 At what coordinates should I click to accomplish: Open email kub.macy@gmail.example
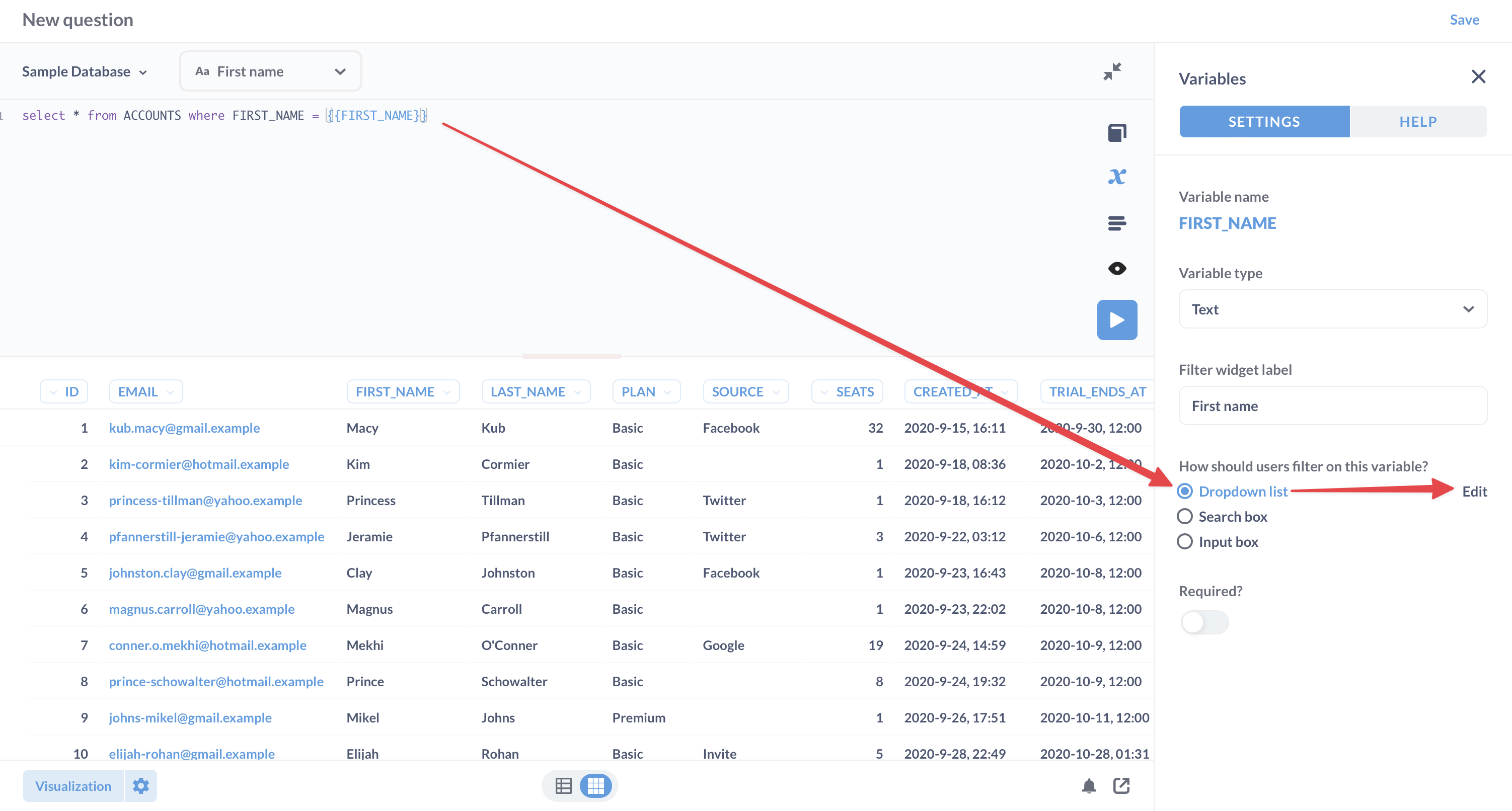[184, 428]
